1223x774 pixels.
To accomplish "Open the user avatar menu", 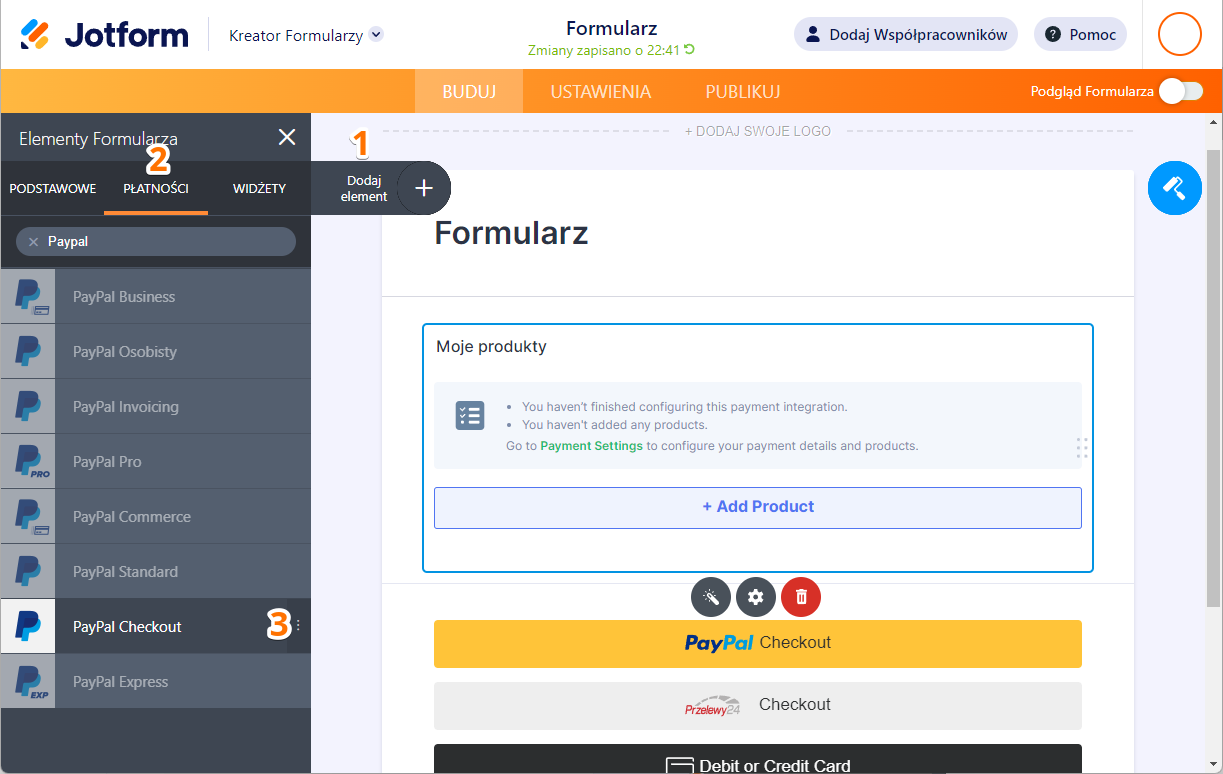I will [x=1179, y=34].
